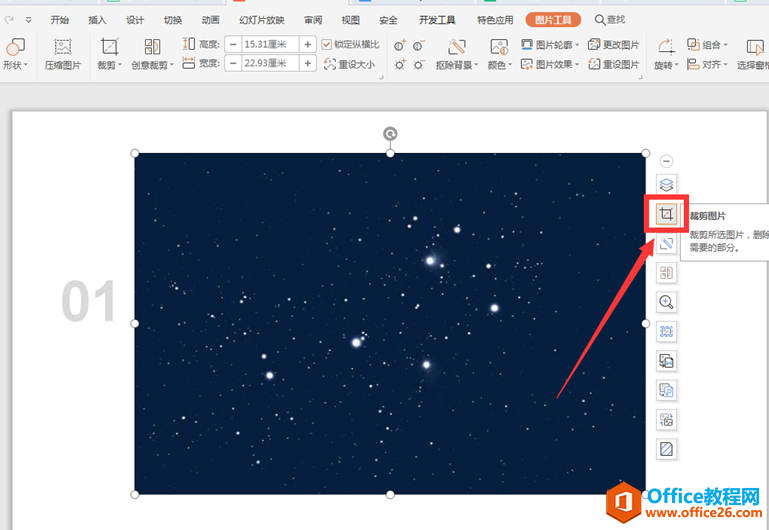Click the 更改图片 change picture button
The height and width of the screenshot is (530, 769).
point(614,45)
